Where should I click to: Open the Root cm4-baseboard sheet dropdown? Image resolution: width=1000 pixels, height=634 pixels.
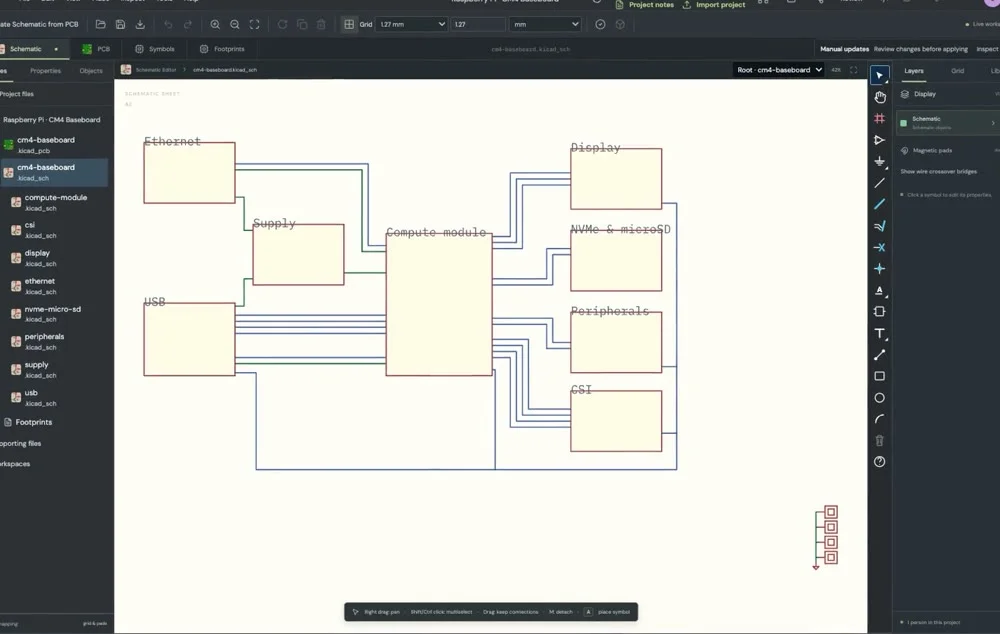pos(779,70)
